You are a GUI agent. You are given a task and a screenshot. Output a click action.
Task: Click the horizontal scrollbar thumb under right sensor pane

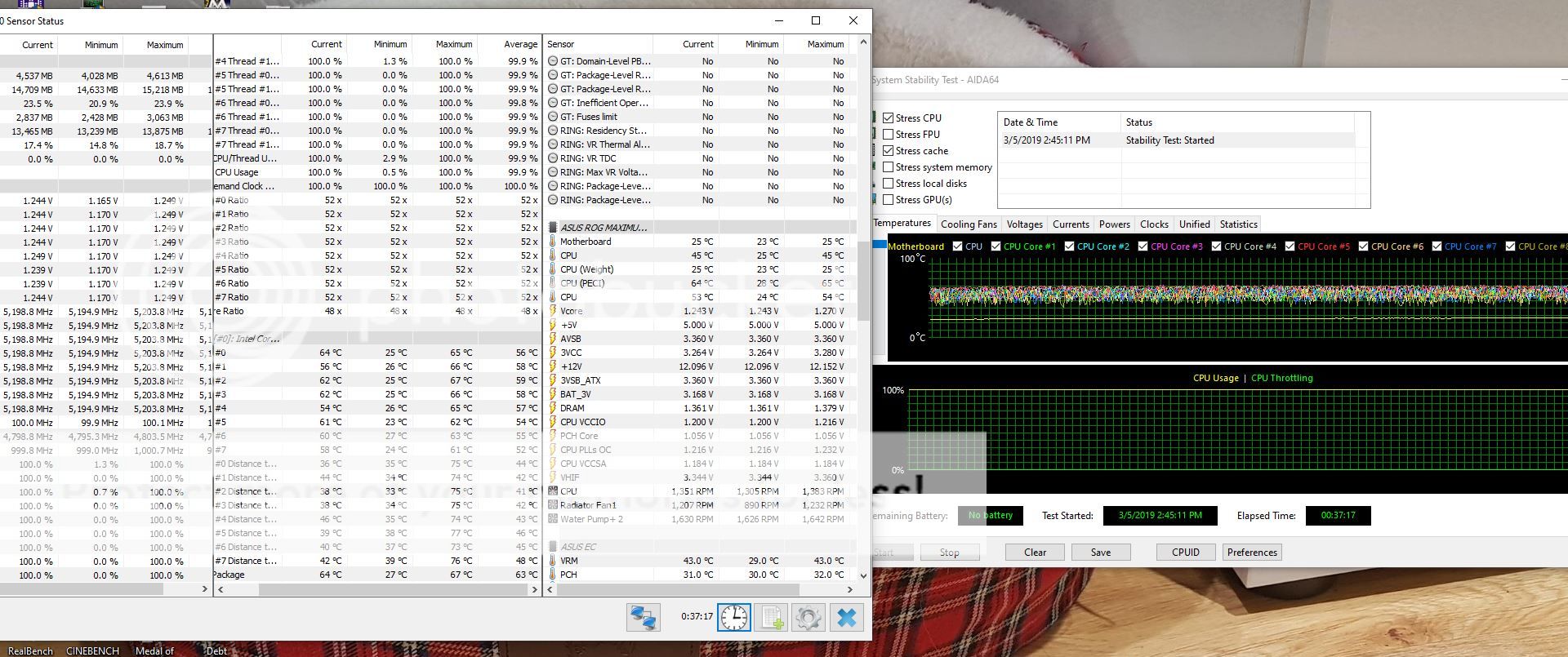(677, 589)
